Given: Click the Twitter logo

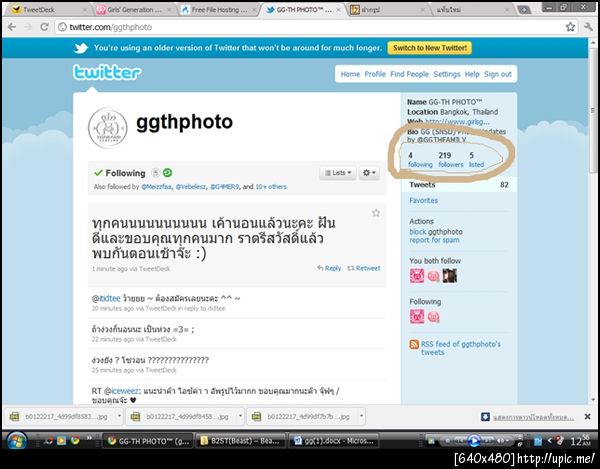Looking at the screenshot, I should click(107, 72).
